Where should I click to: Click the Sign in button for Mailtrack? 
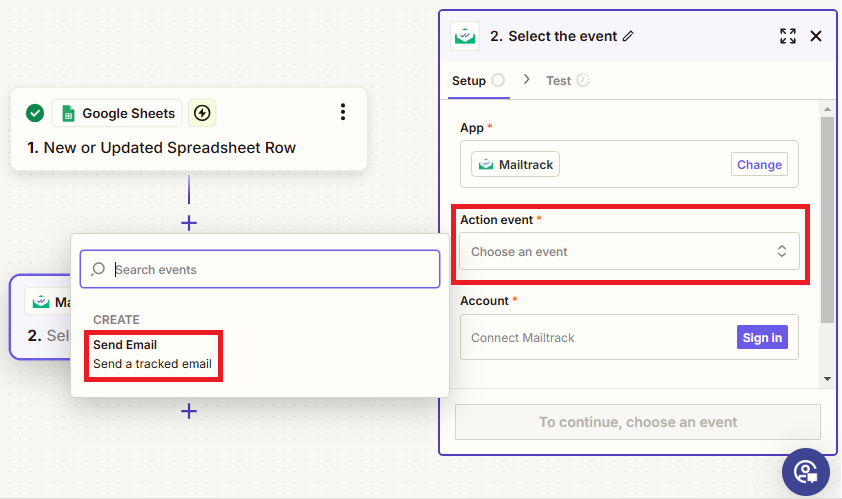(x=762, y=338)
